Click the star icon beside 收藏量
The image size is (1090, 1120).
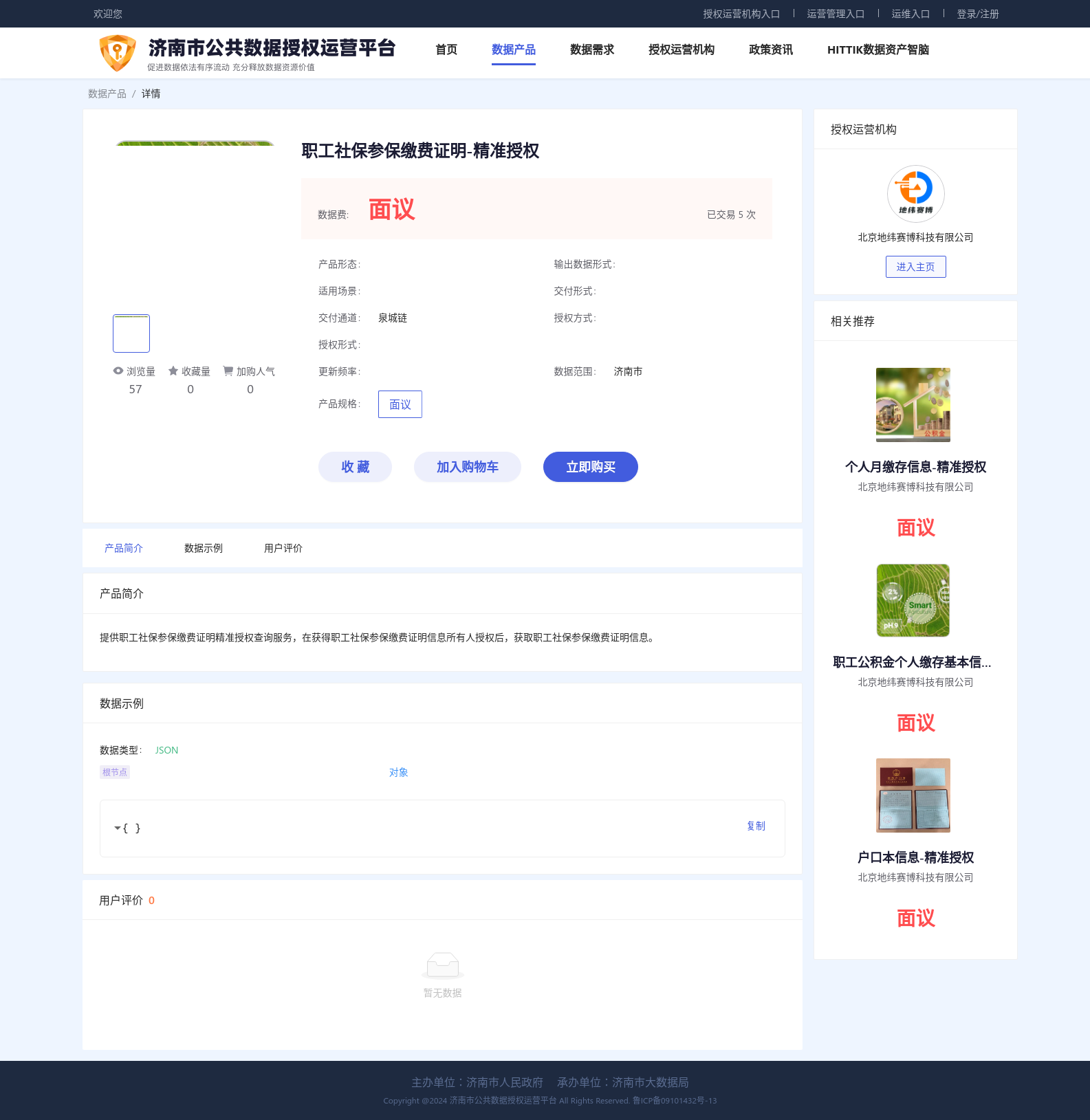[x=173, y=371]
